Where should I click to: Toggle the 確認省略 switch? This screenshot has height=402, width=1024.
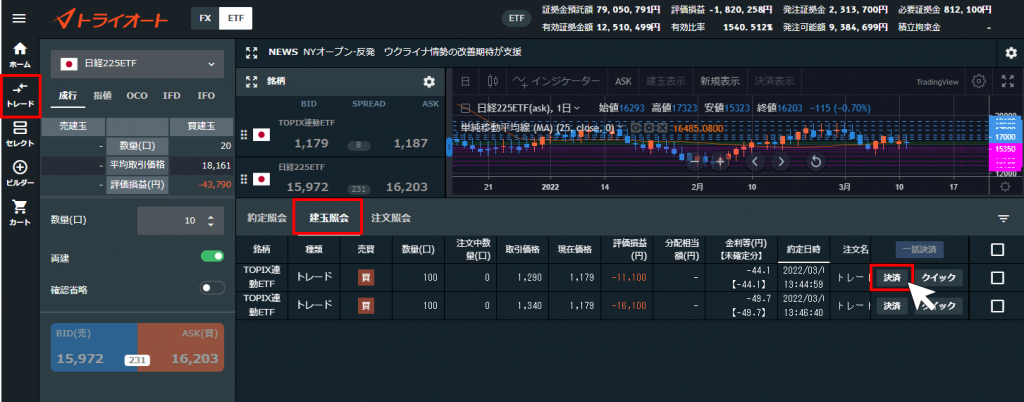212,288
